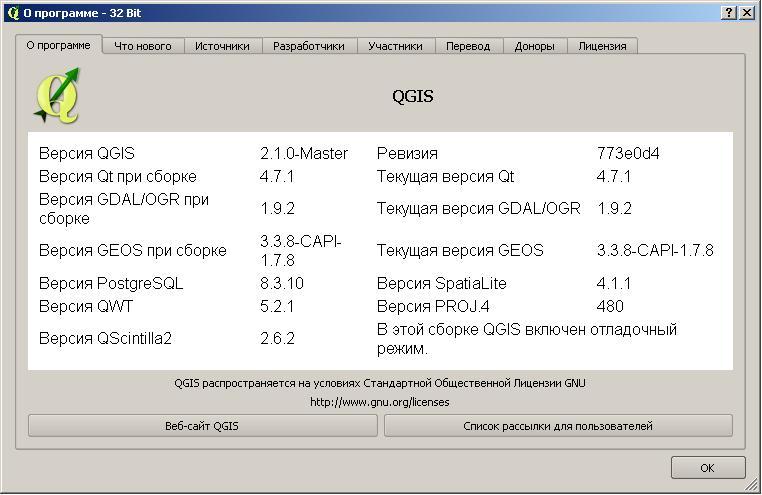
Task: Click the SpatiaLite version 4.1.1
Action: (614, 284)
